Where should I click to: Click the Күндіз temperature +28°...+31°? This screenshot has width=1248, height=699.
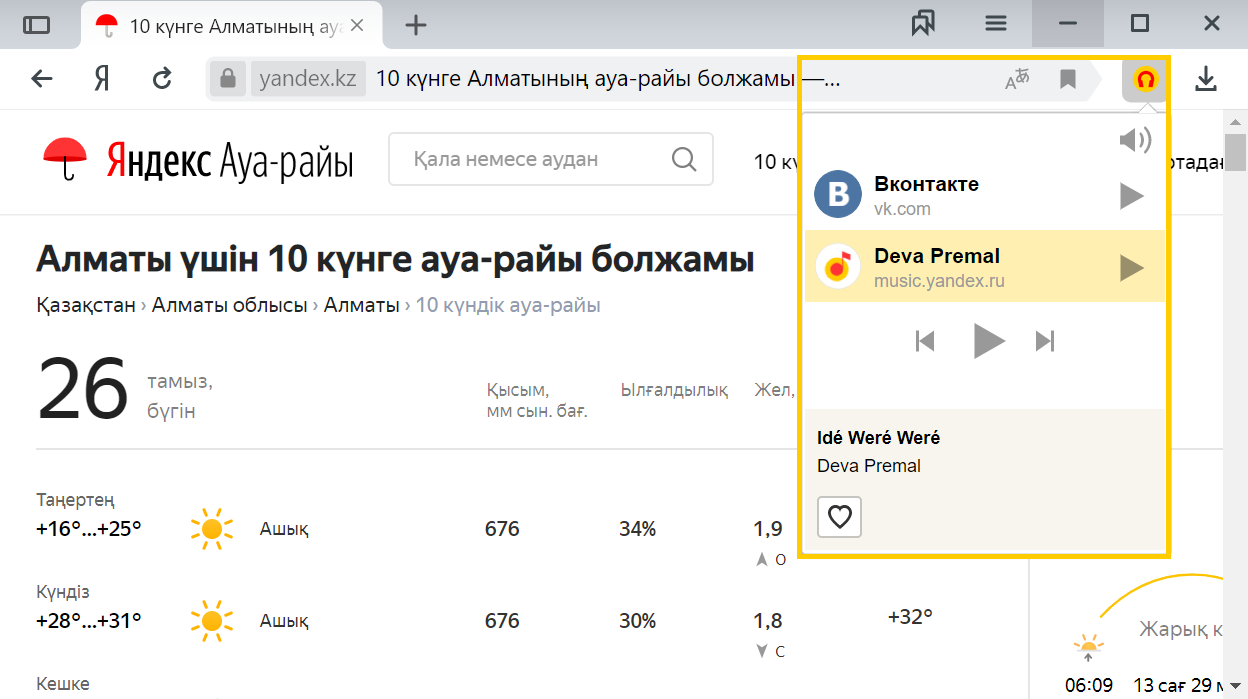tap(89, 620)
